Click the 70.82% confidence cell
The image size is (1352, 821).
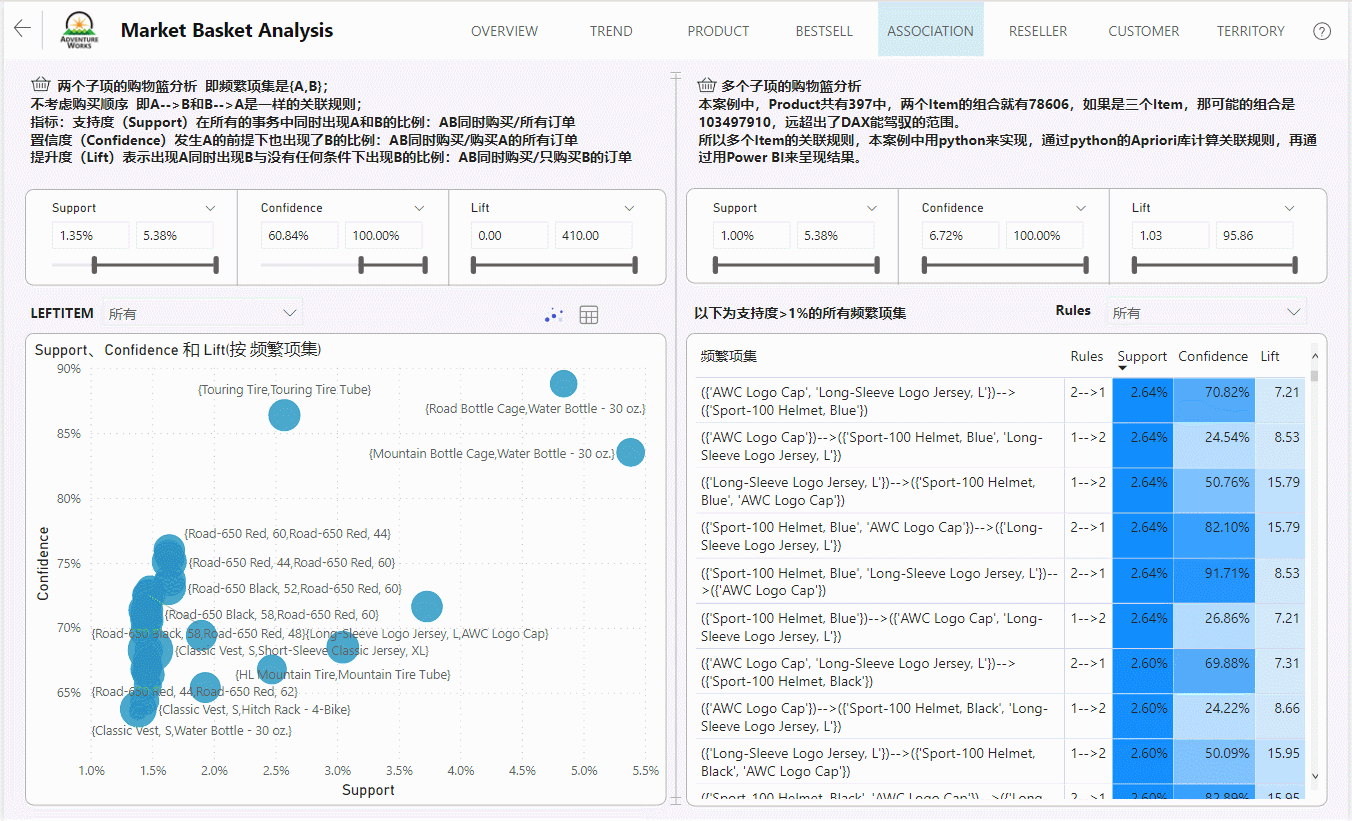tap(1214, 400)
